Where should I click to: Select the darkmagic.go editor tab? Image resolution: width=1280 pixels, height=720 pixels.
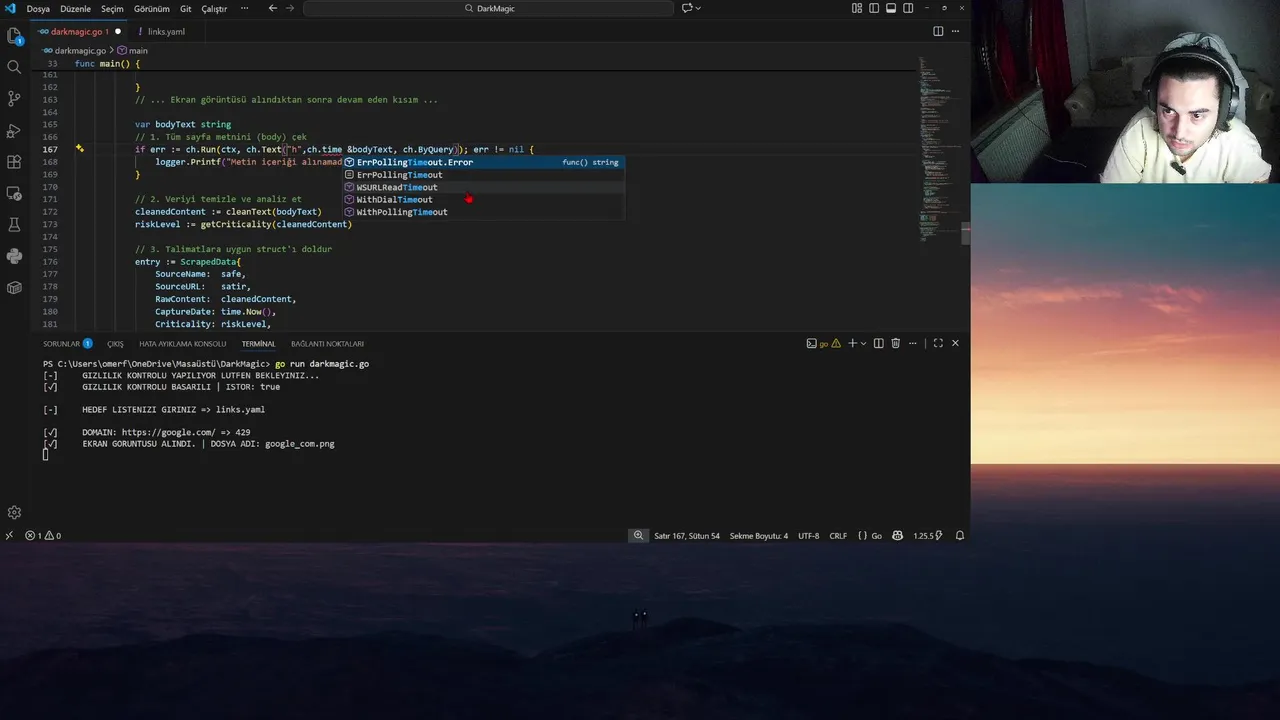80,31
